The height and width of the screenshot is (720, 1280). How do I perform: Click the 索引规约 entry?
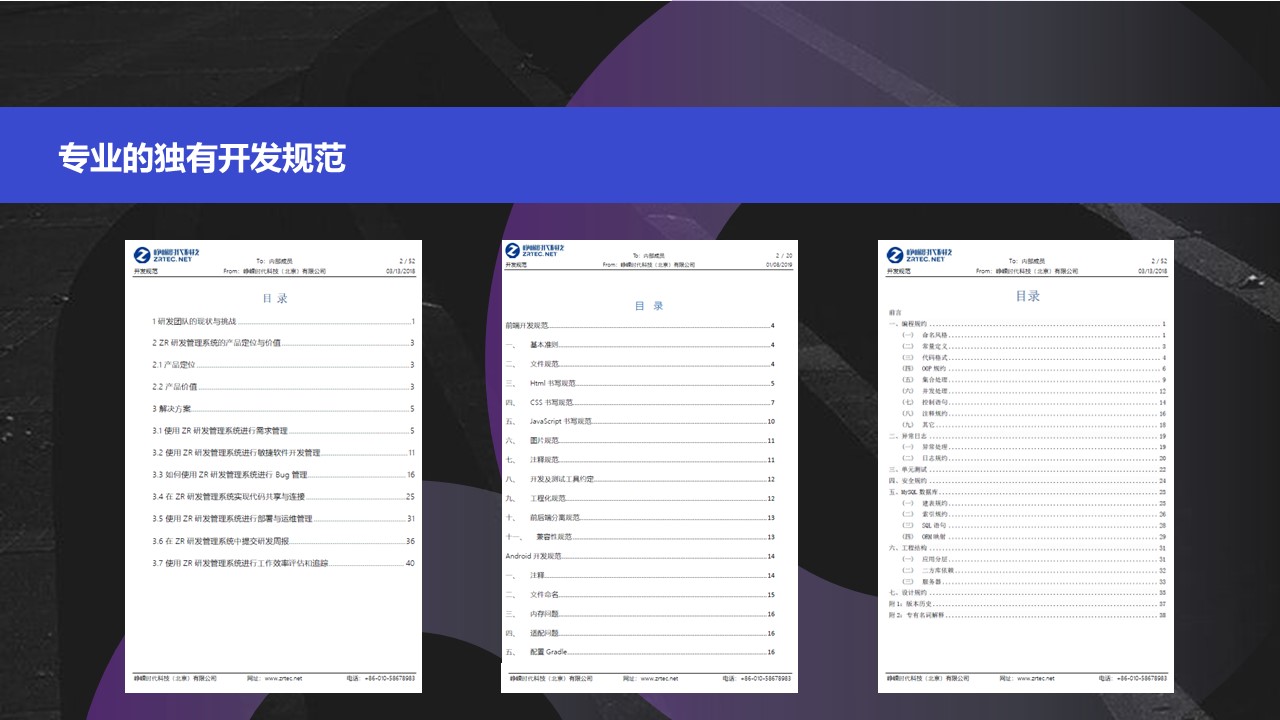pos(1034,514)
